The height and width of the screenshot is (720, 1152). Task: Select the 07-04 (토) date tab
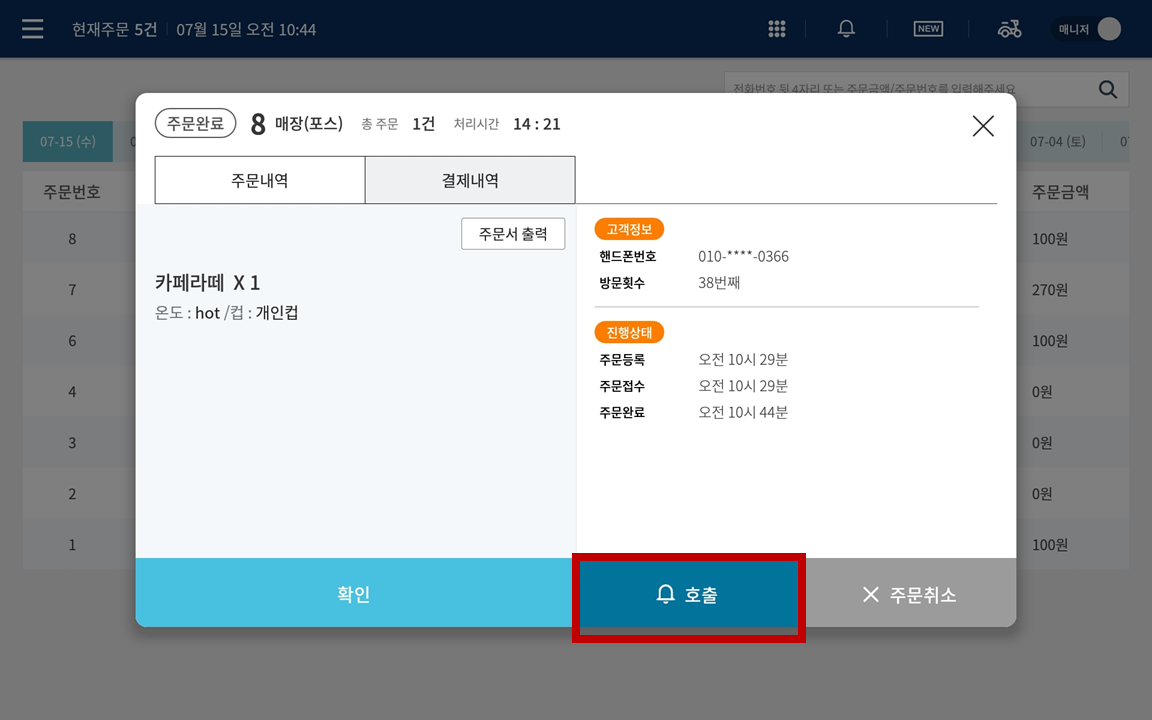coord(1057,141)
